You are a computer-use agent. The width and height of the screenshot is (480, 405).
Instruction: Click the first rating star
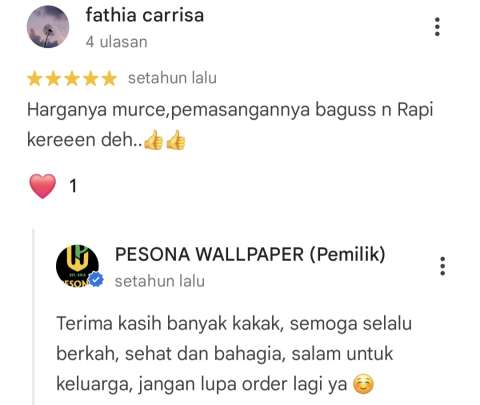[x=34, y=79]
